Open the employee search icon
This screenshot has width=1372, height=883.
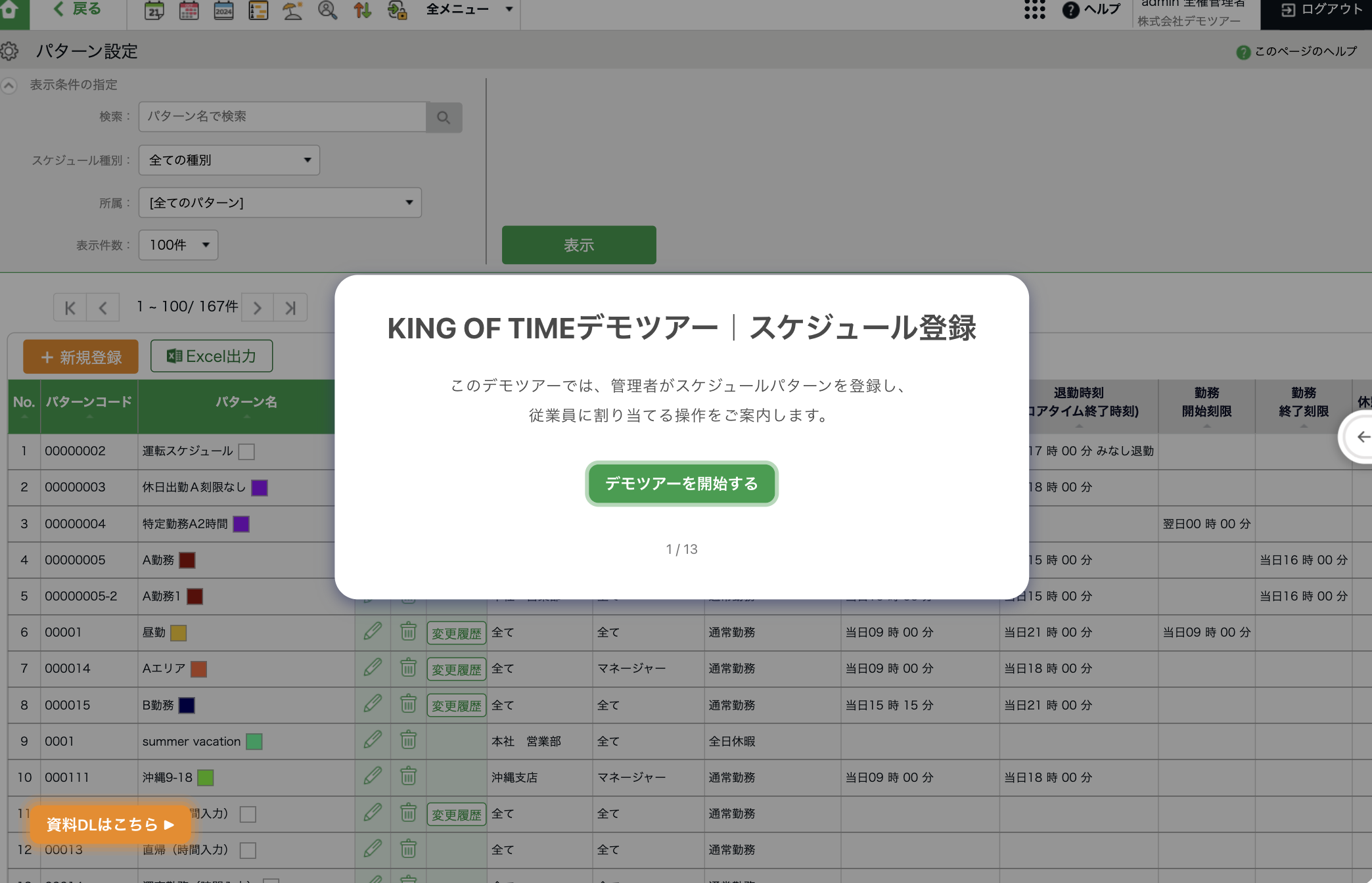tap(327, 10)
